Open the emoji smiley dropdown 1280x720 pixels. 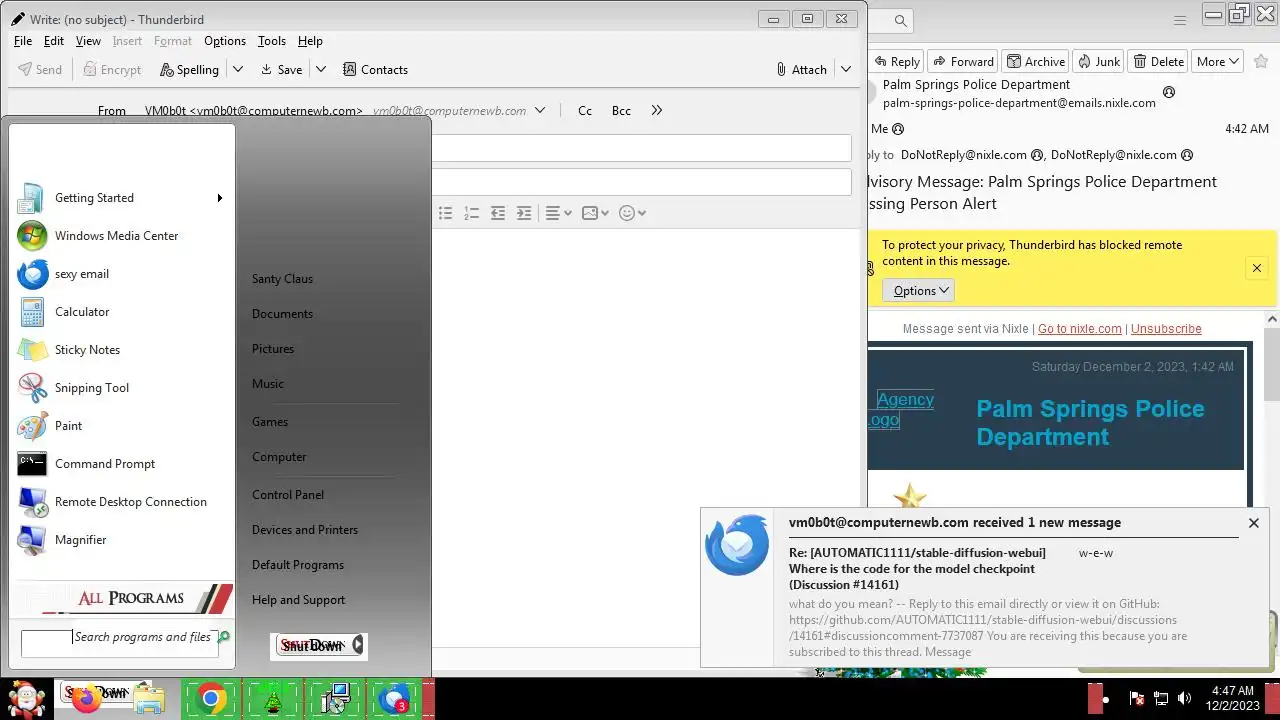632,213
